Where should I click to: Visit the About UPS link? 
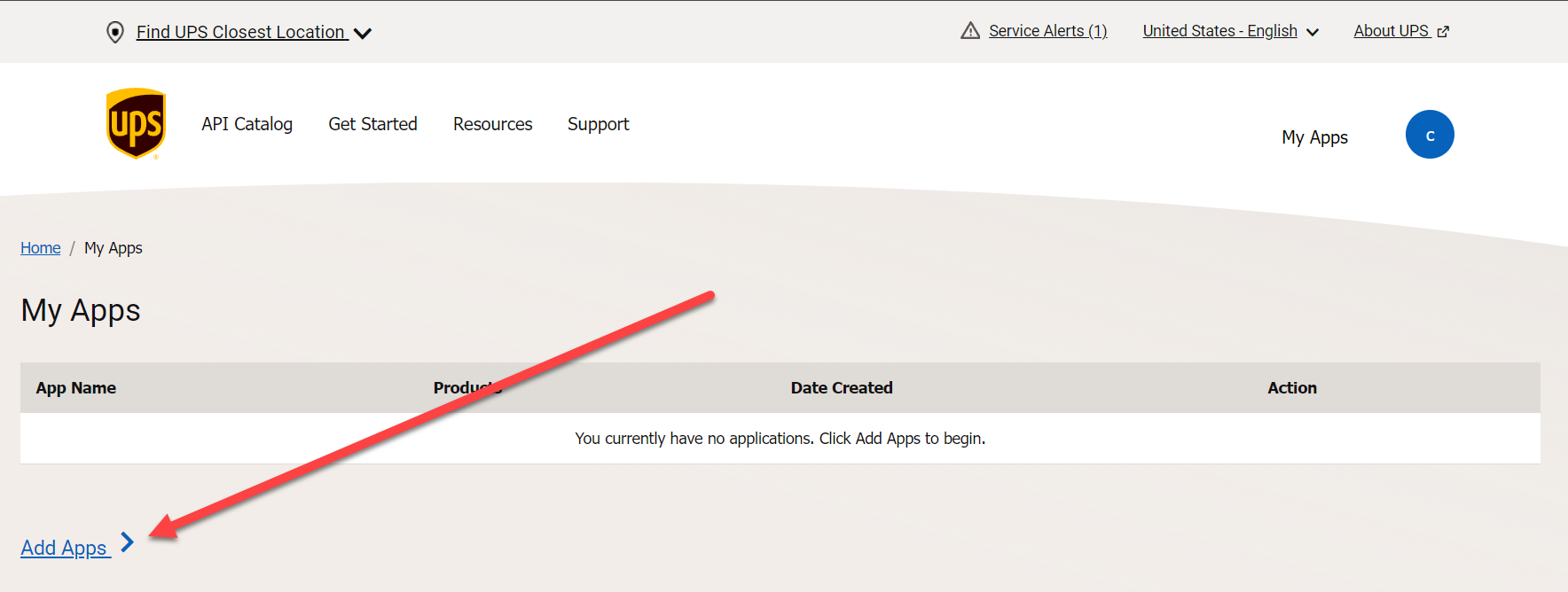(1390, 31)
